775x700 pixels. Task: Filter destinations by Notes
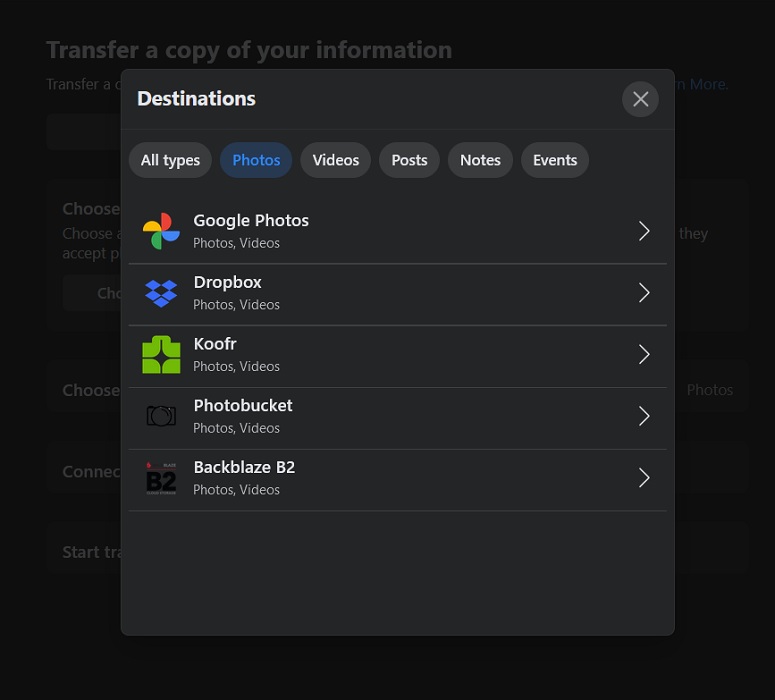(x=480, y=160)
